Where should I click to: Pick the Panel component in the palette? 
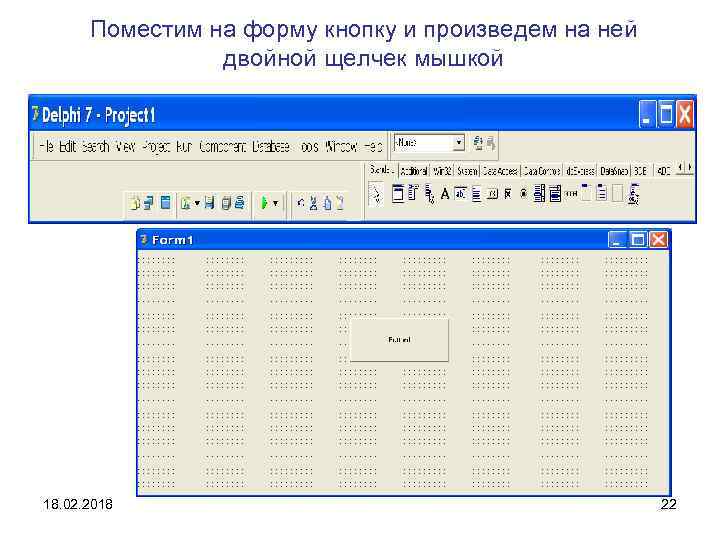coord(618,193)
